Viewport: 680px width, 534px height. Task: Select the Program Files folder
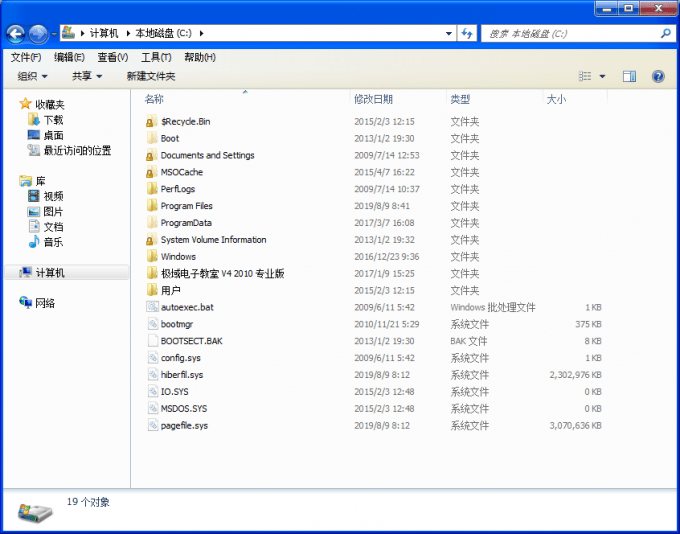186,206
